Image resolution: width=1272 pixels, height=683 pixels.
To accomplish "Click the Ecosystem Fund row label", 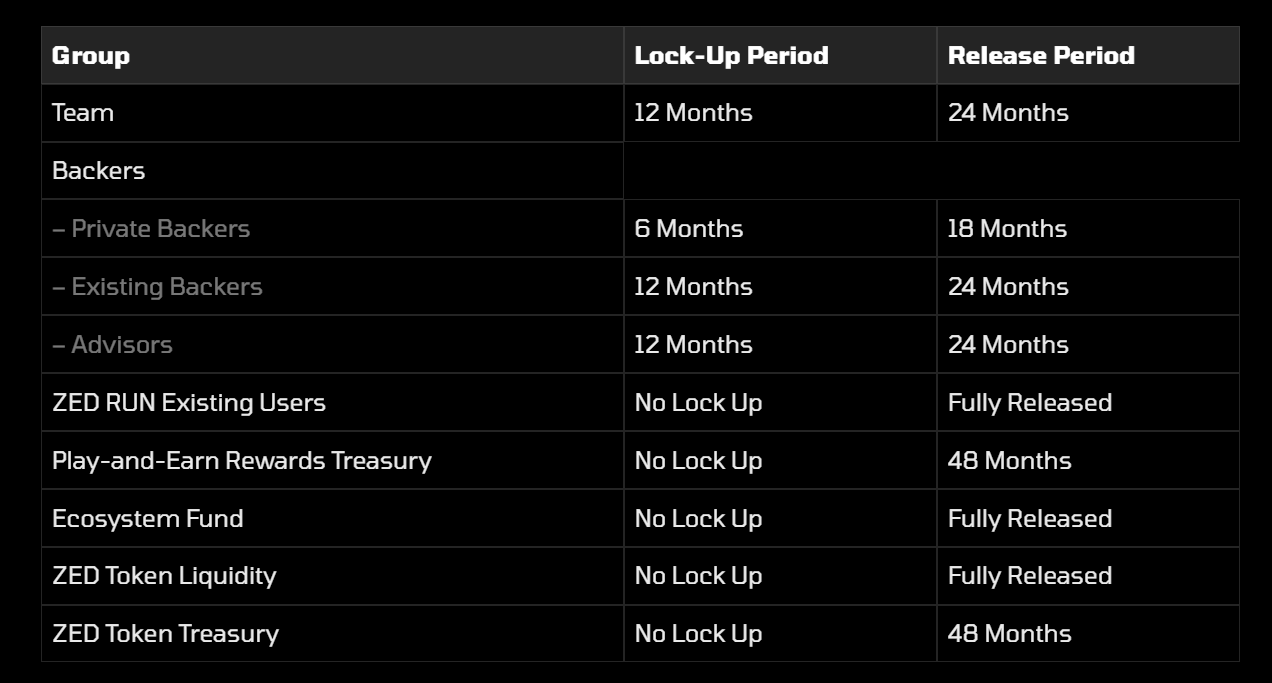I will click(148, 519).
